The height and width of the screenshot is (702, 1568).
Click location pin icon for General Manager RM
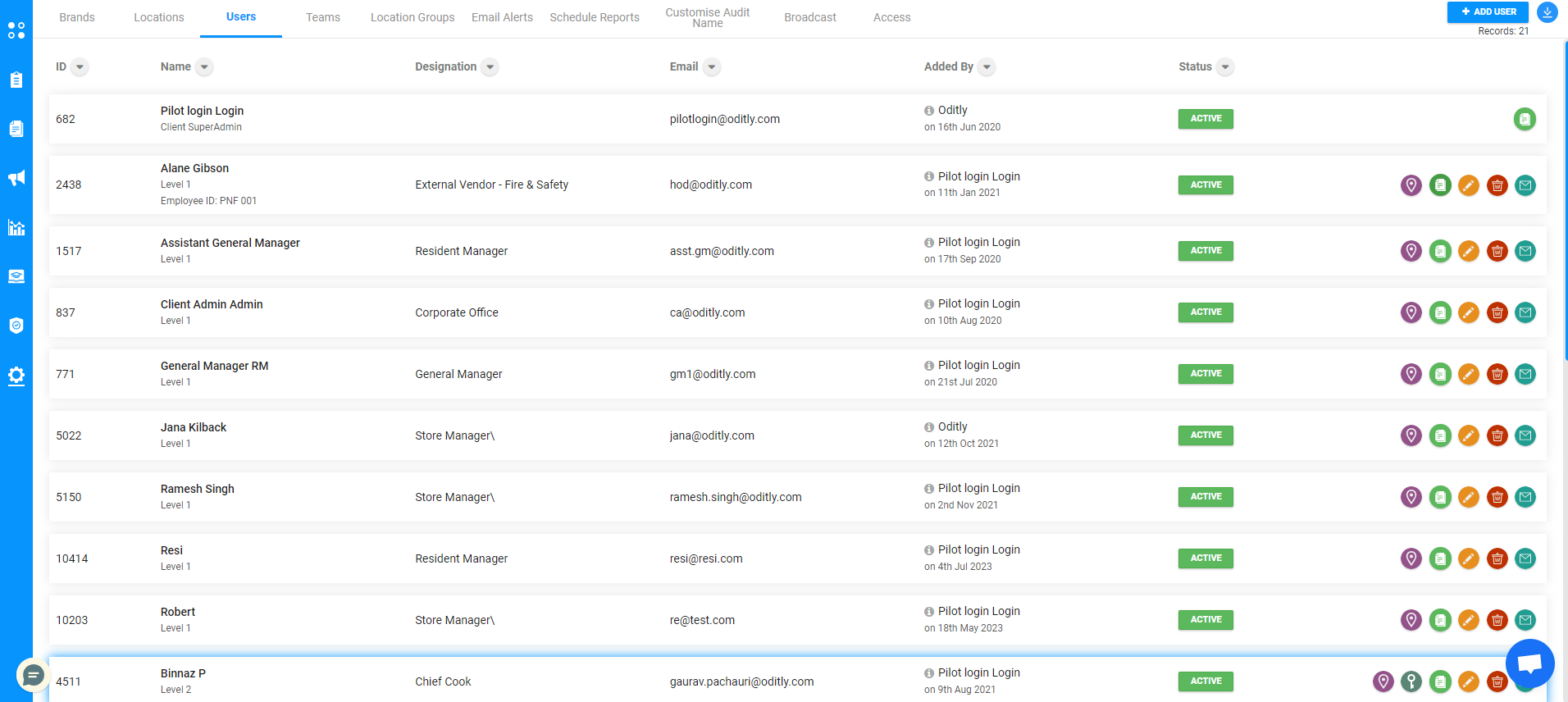pos(1411,374)
